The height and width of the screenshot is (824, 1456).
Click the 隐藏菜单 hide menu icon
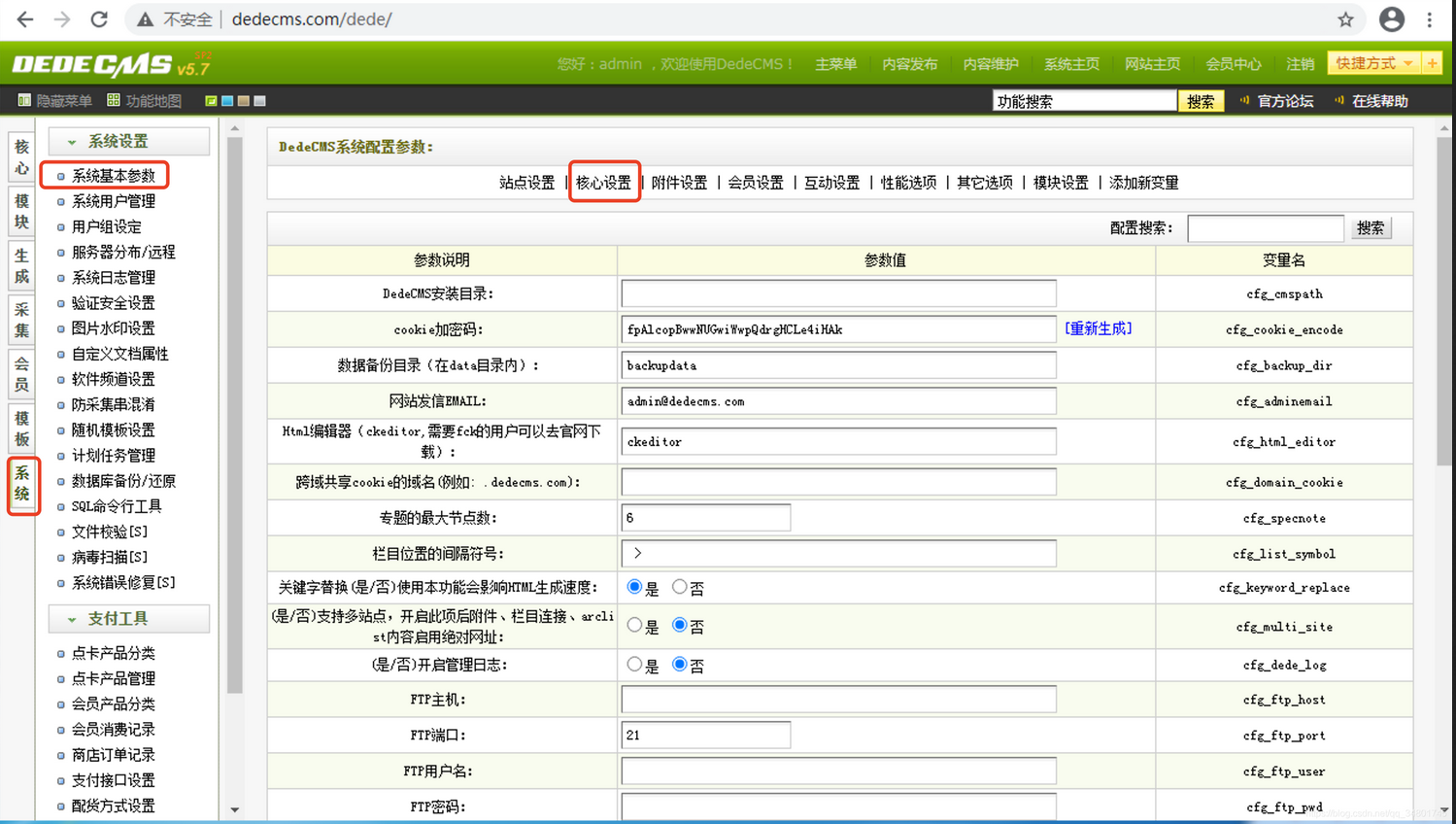tap(24, 100)
